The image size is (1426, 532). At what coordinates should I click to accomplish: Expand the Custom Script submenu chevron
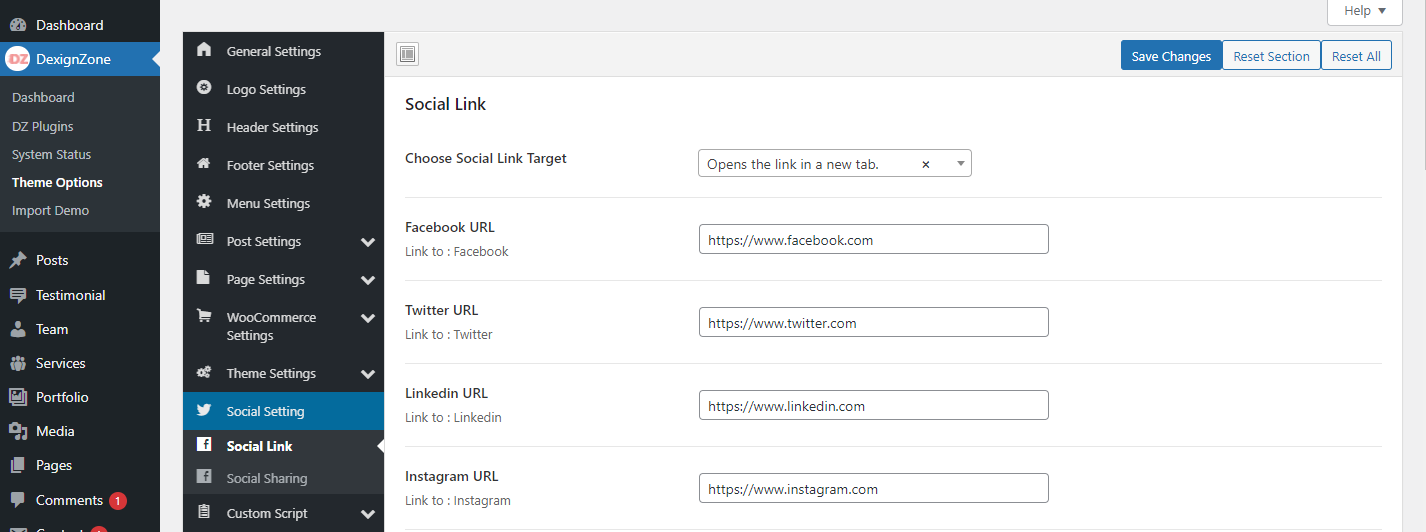pos(368,514)
